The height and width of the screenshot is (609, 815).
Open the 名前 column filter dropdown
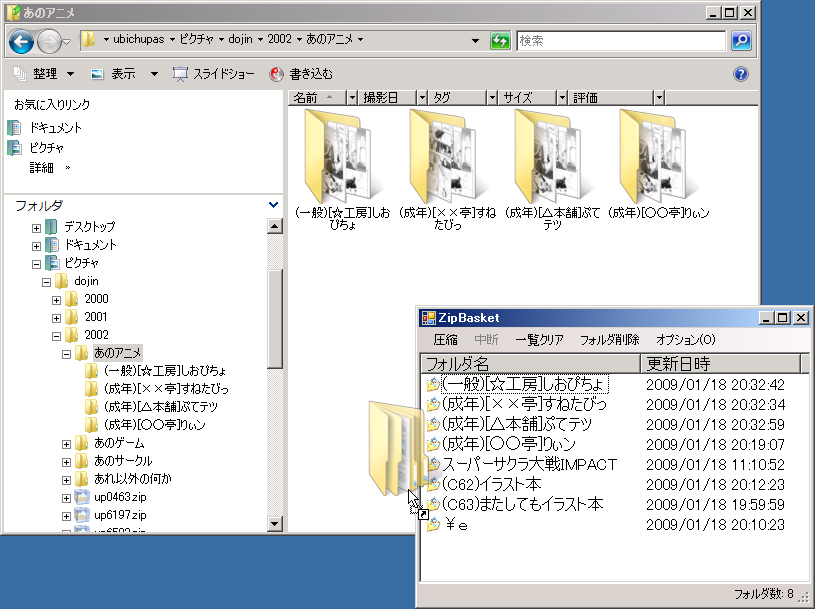[352, 97]
